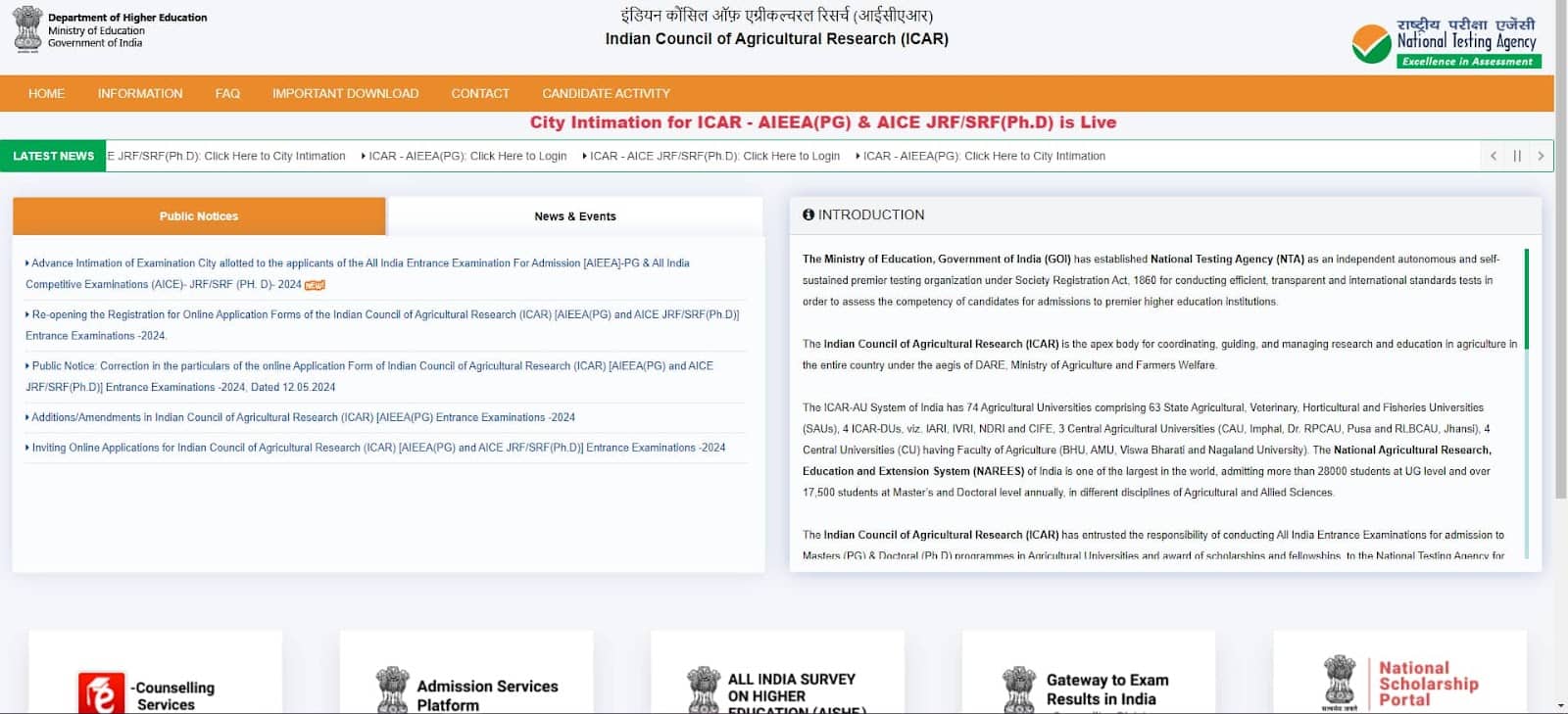Go to the HOME menu item
Image resolution: width=1568 pixels, height=714 pixels.
(46, 93)
